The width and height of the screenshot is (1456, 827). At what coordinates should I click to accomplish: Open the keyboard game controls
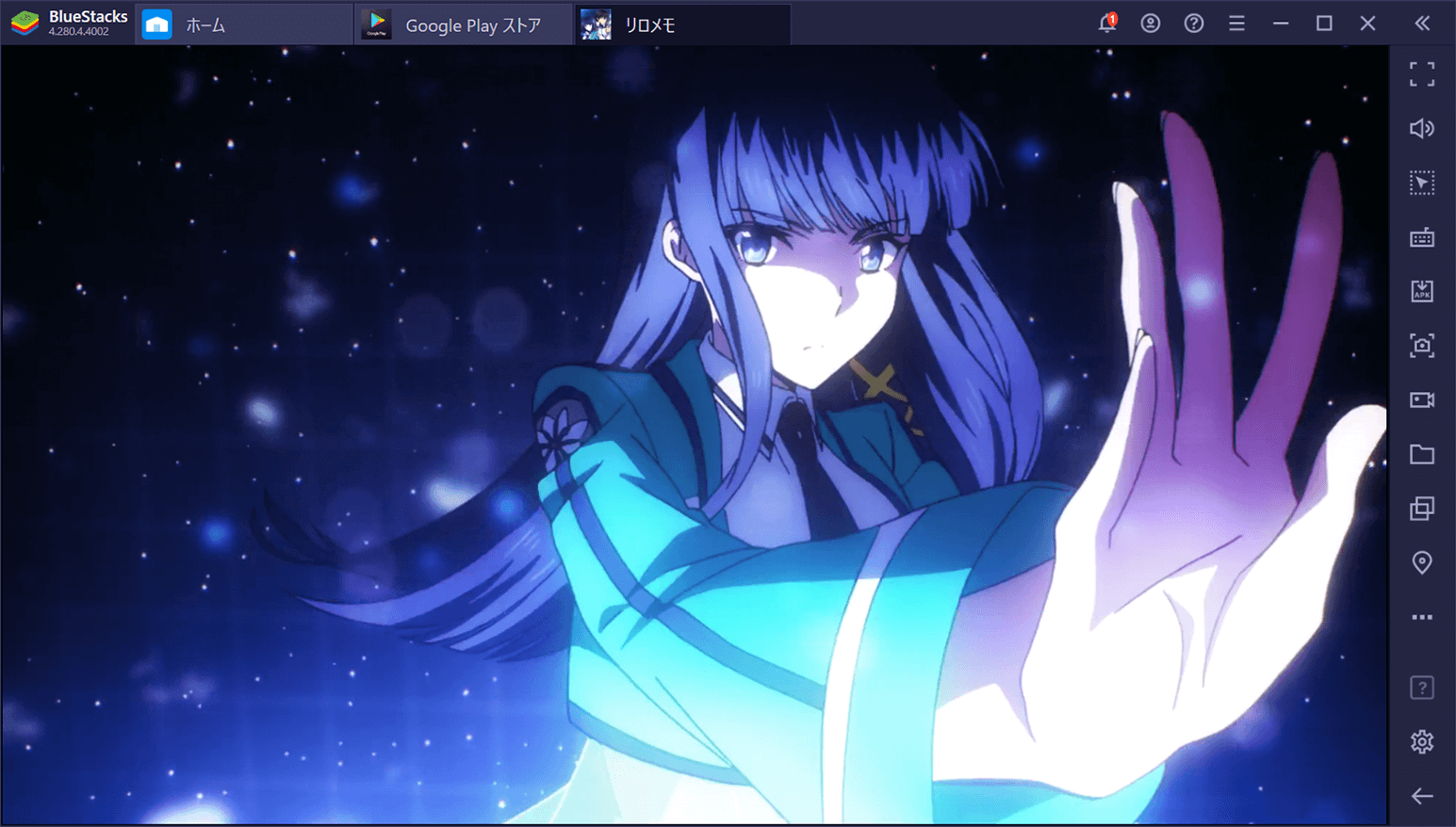point(1422,237)
